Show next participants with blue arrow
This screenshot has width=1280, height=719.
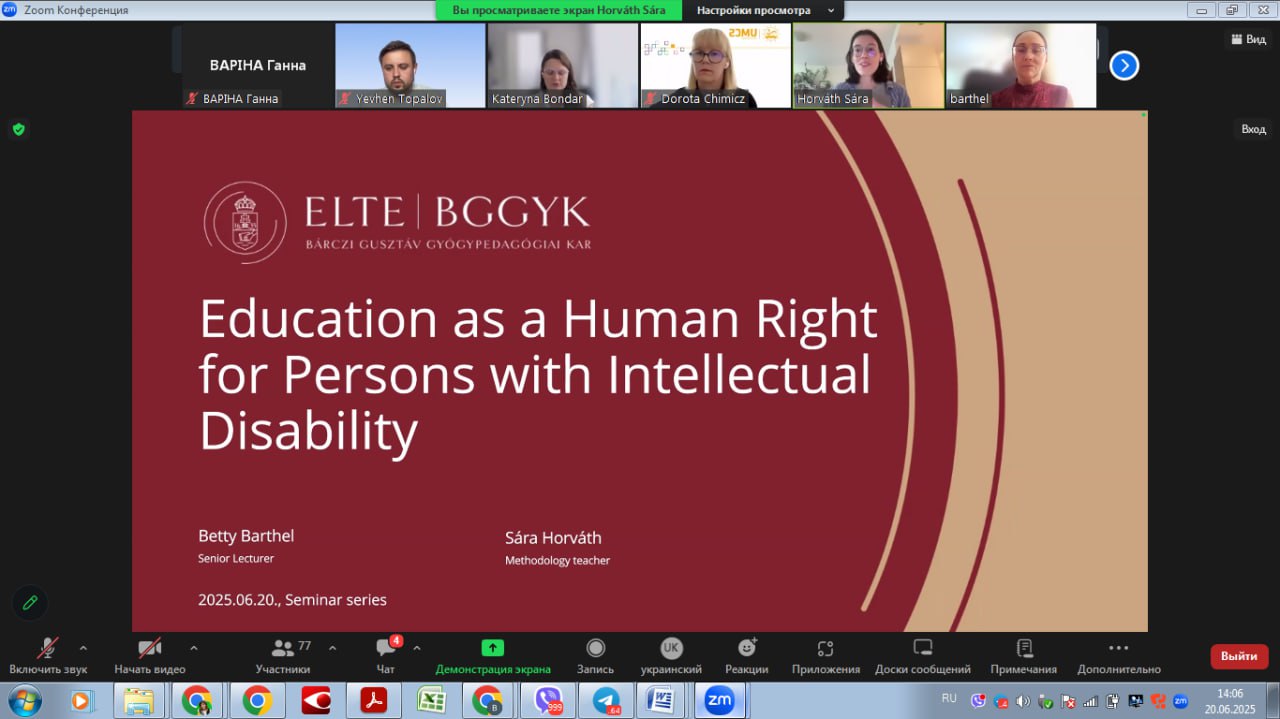pos(1124,66)
